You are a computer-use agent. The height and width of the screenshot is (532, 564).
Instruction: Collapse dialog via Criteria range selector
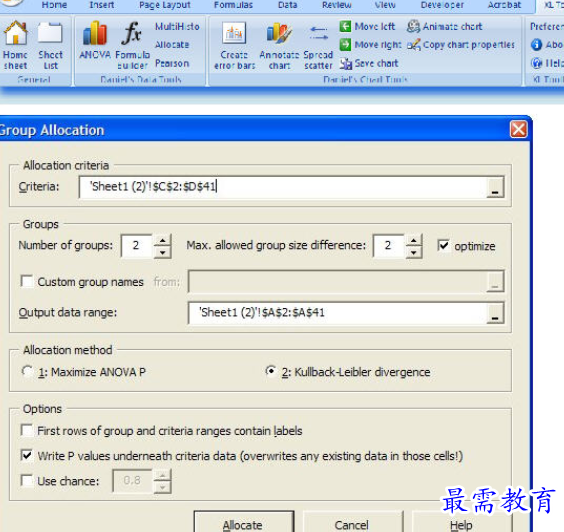coord(495,187)
